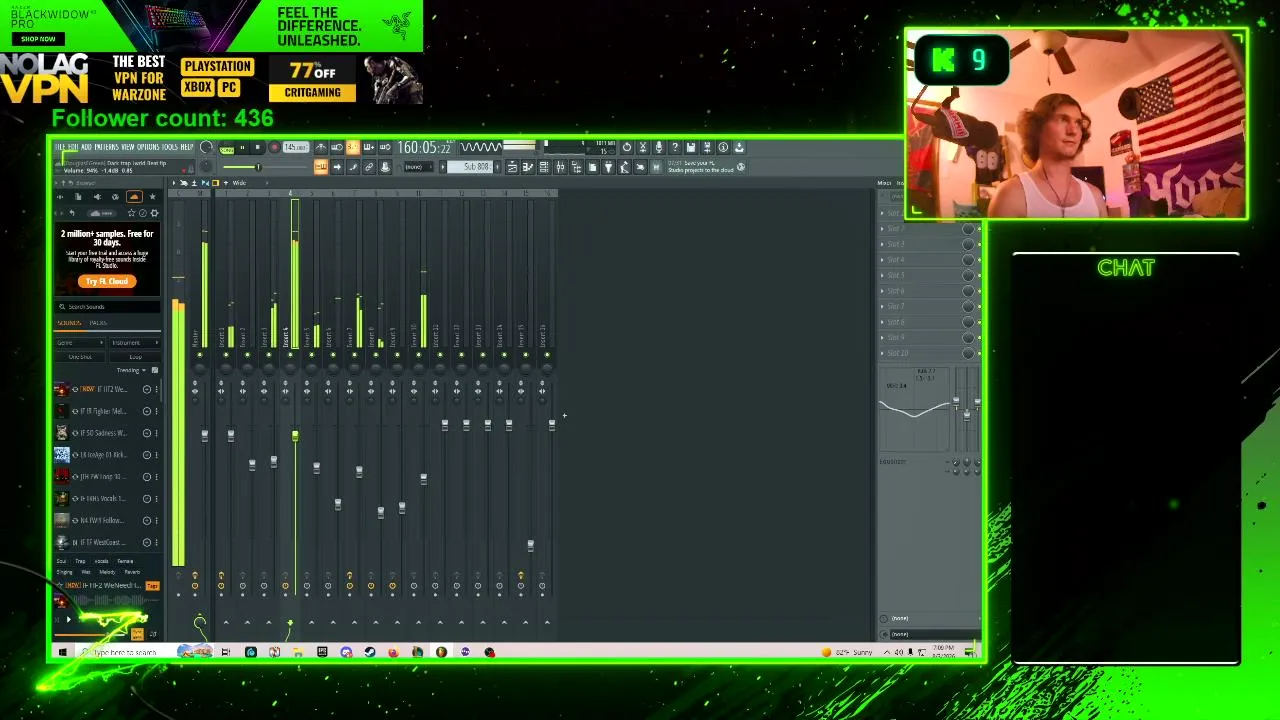Open the Genre filter dropdown
Screen dimensions: 1280x720
point(80,343)
